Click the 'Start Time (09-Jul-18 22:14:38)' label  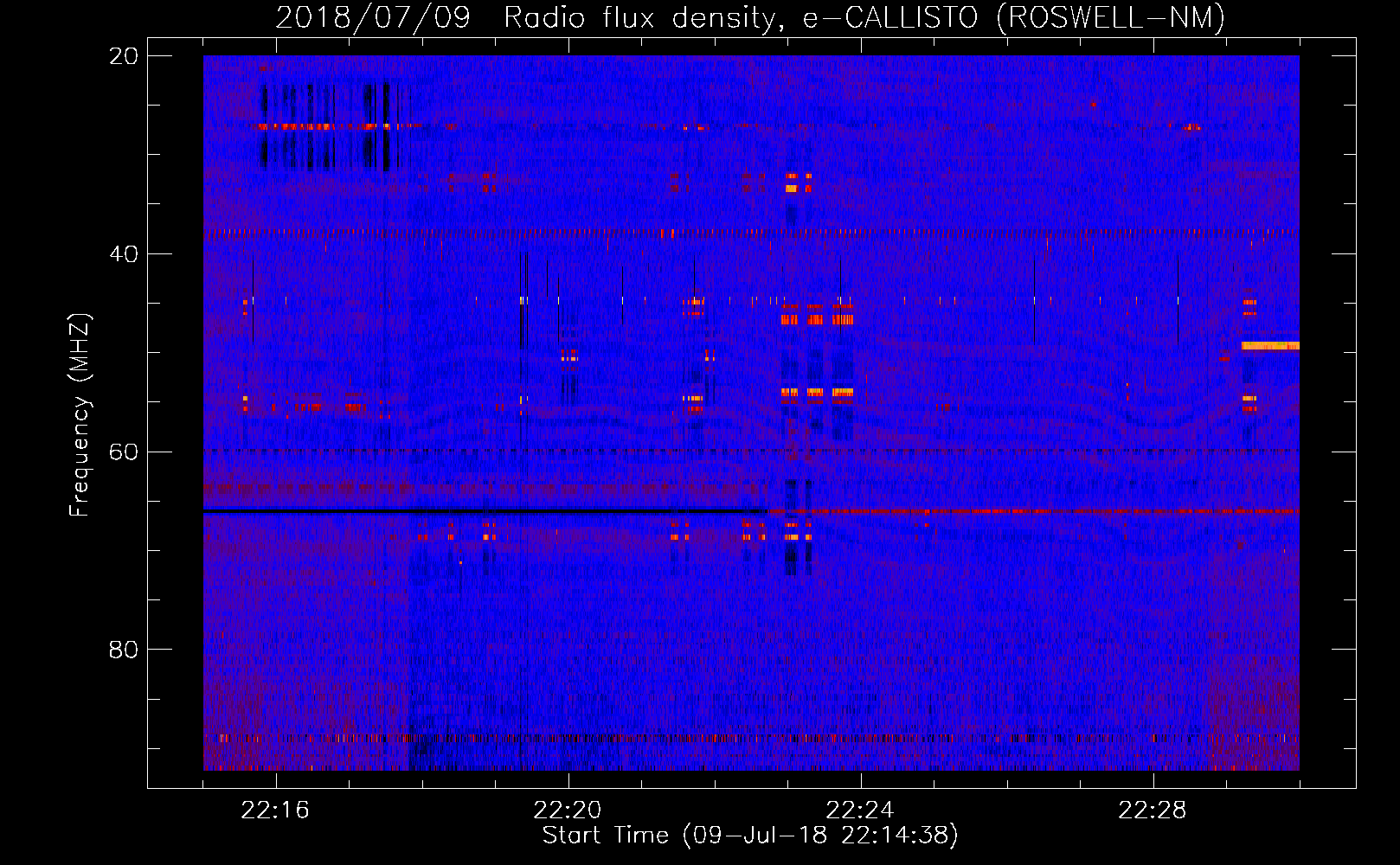point(750,836)
